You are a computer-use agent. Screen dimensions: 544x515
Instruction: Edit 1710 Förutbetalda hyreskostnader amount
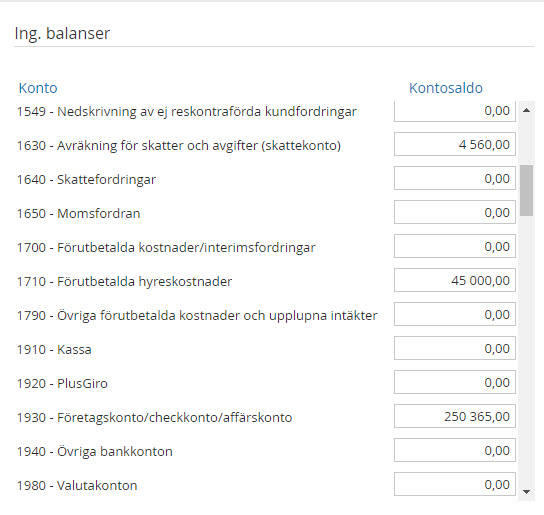point(455,280)
